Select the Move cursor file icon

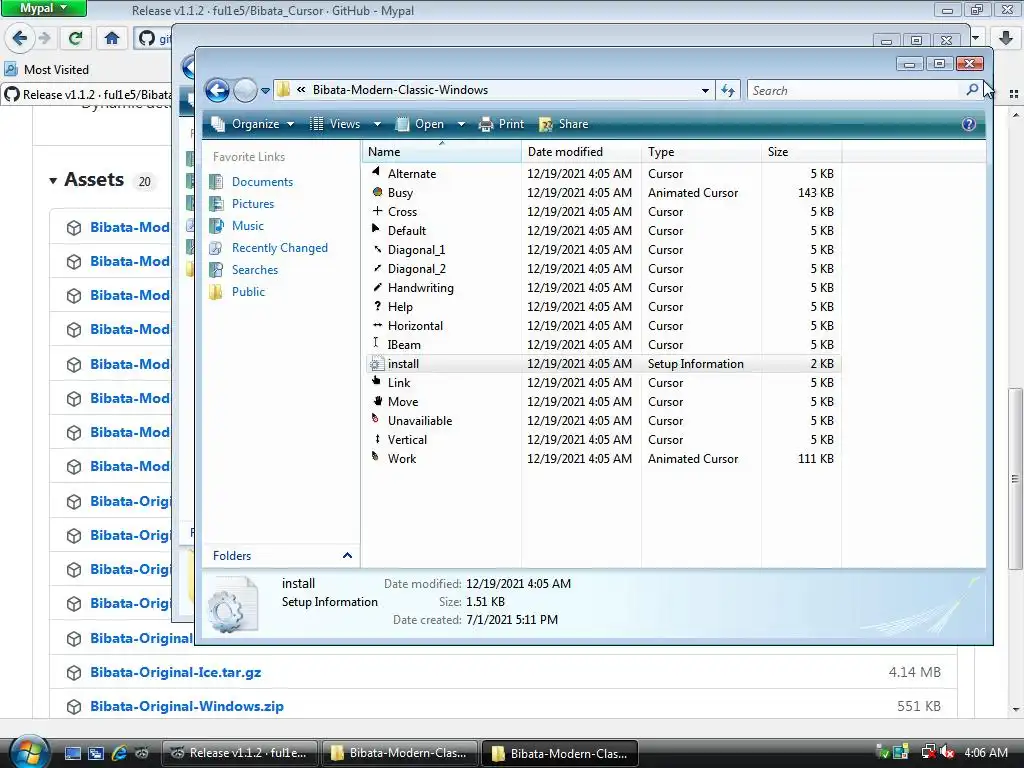pos(377,400)
